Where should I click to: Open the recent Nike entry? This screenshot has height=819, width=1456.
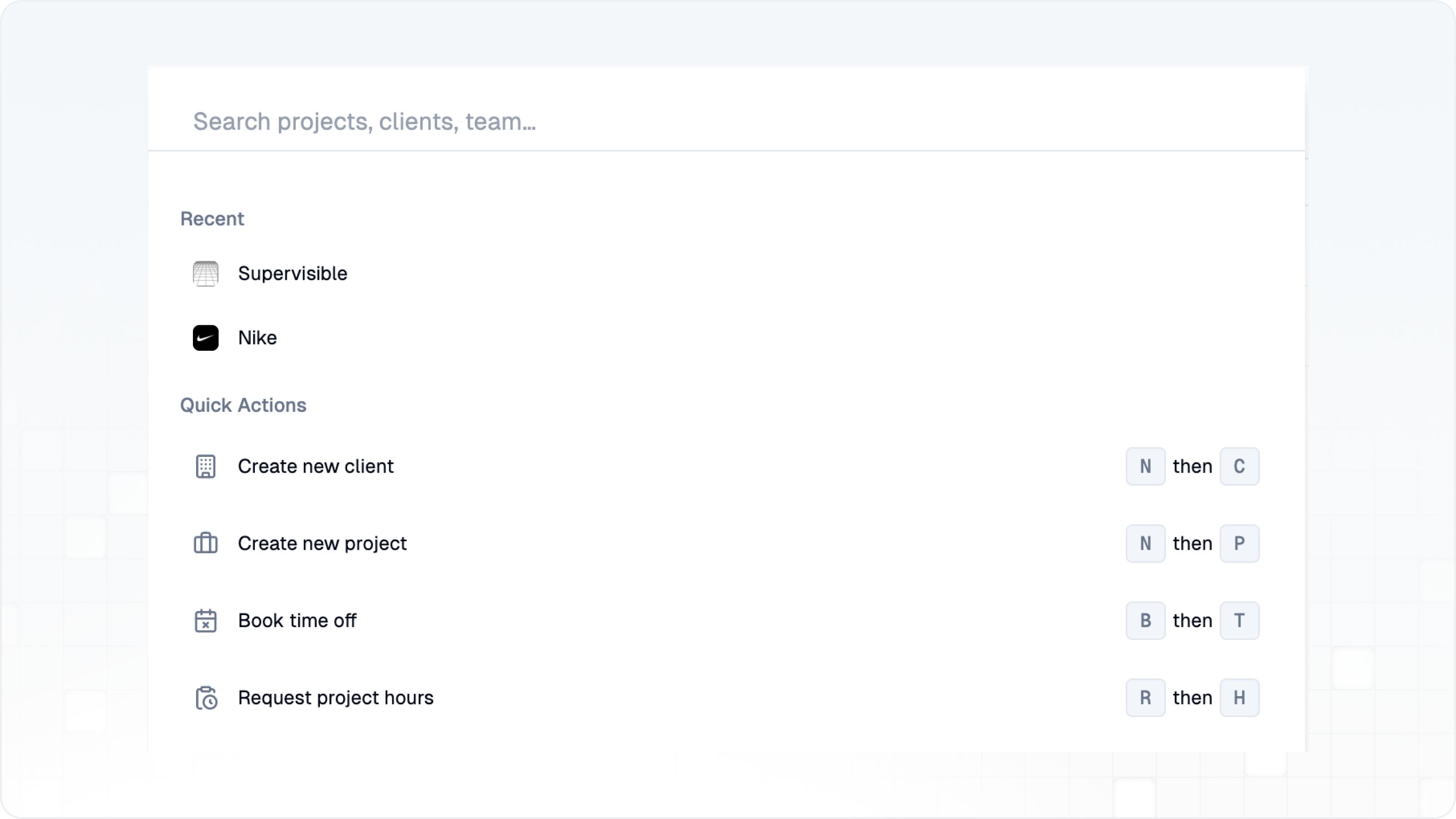(x=257, y=338)
